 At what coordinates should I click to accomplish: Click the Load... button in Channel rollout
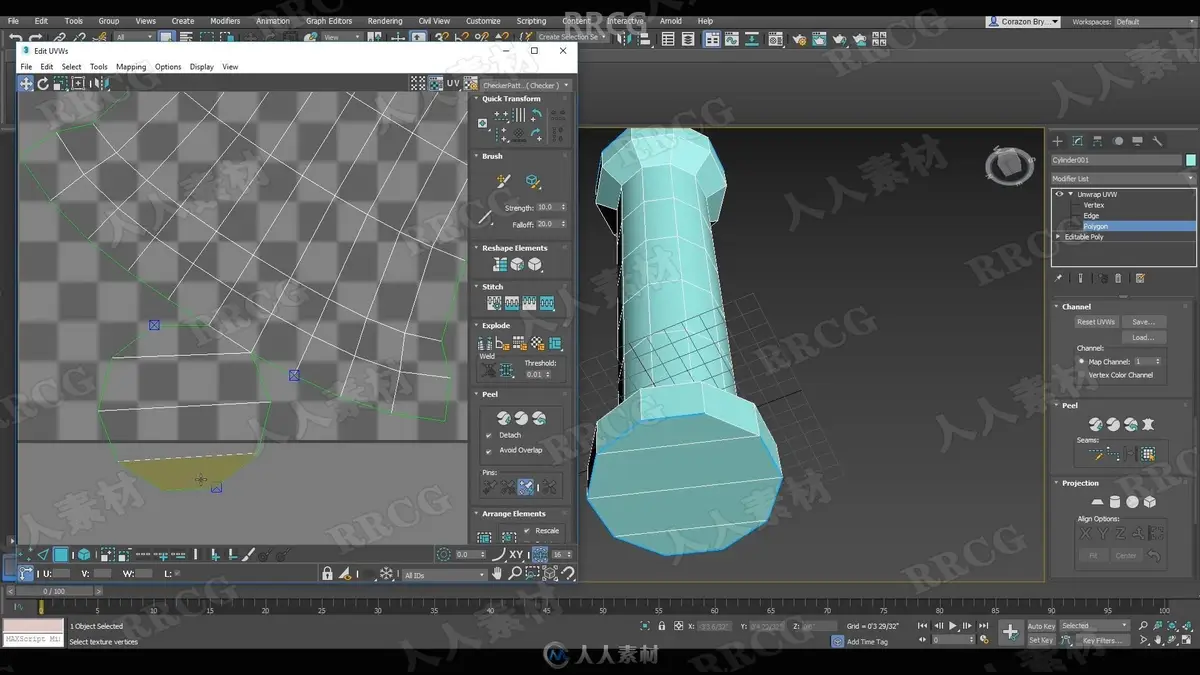[1143, 337]
